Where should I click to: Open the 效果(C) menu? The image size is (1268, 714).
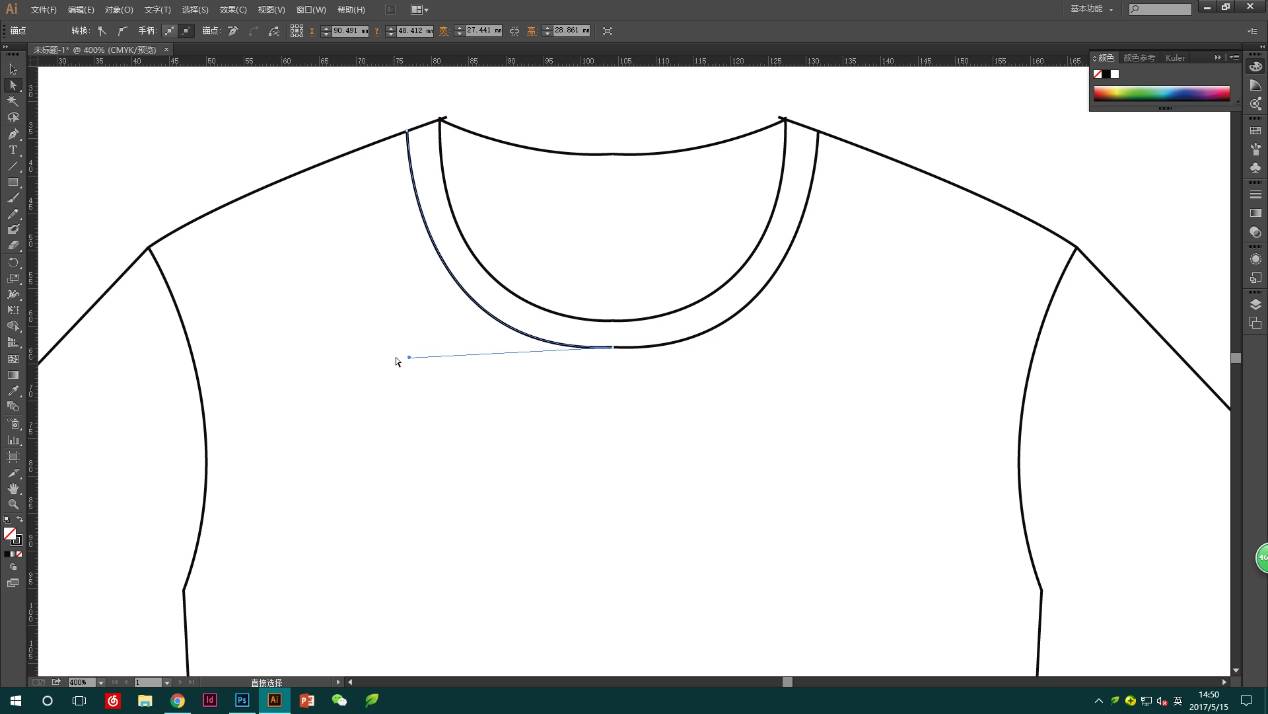point(233,9)
